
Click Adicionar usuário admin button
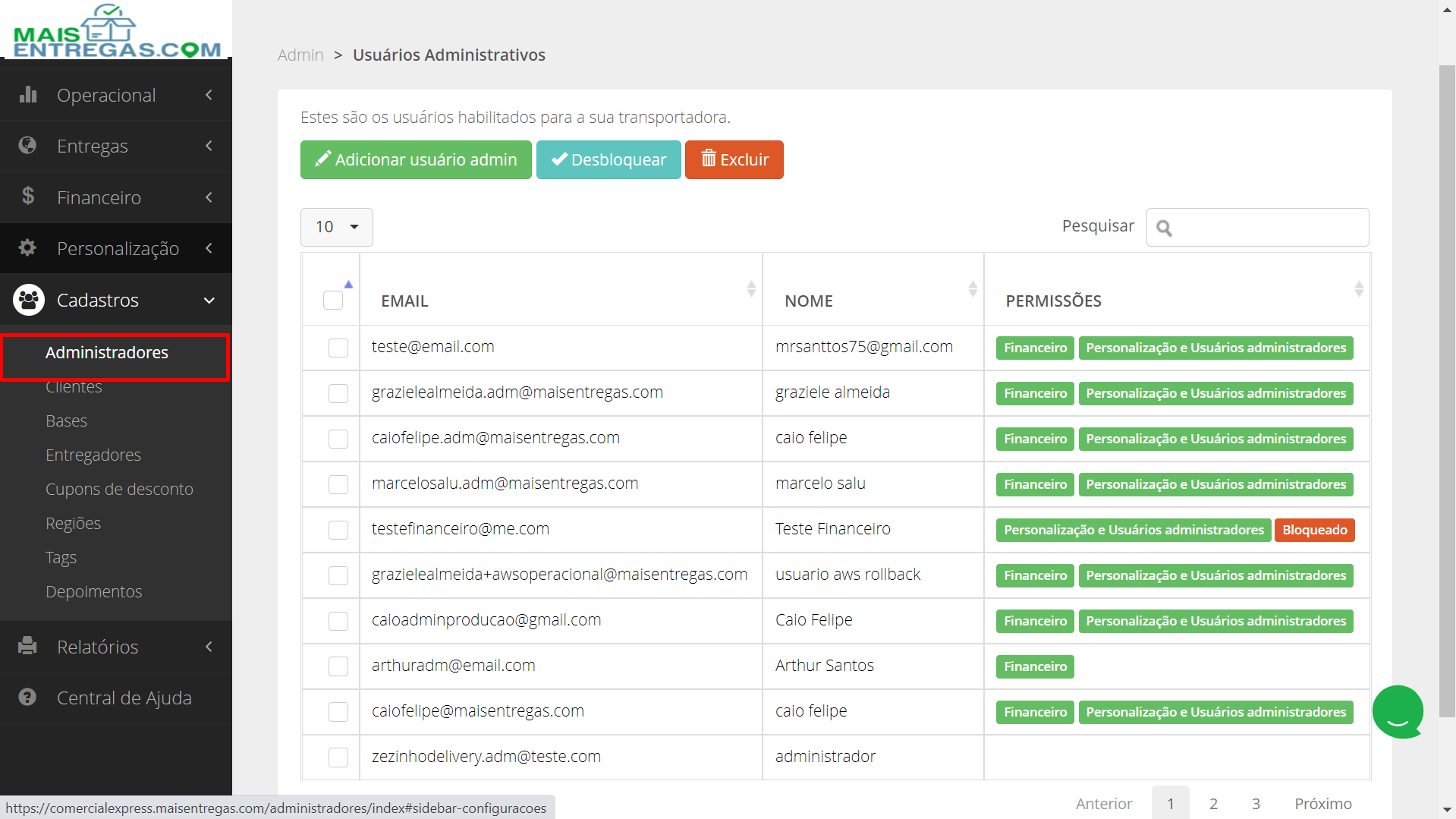coord(416,159)
